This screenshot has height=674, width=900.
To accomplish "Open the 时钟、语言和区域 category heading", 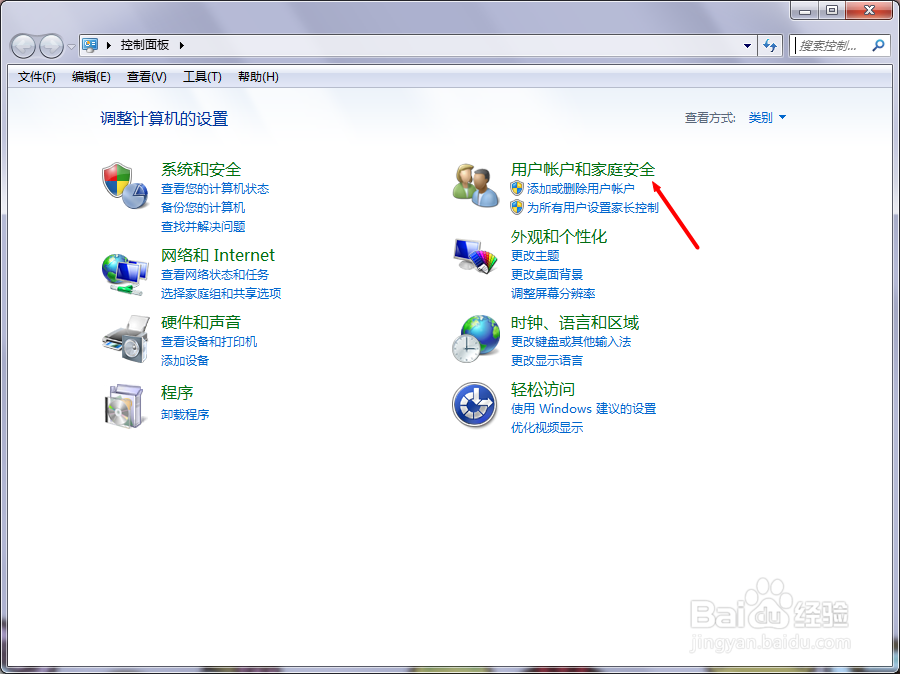I will pos(575,322).
